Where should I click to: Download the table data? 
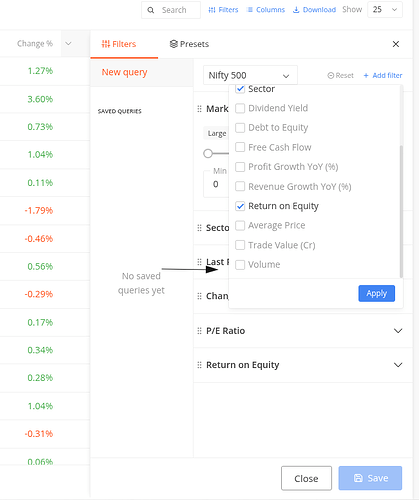point(314,10)
